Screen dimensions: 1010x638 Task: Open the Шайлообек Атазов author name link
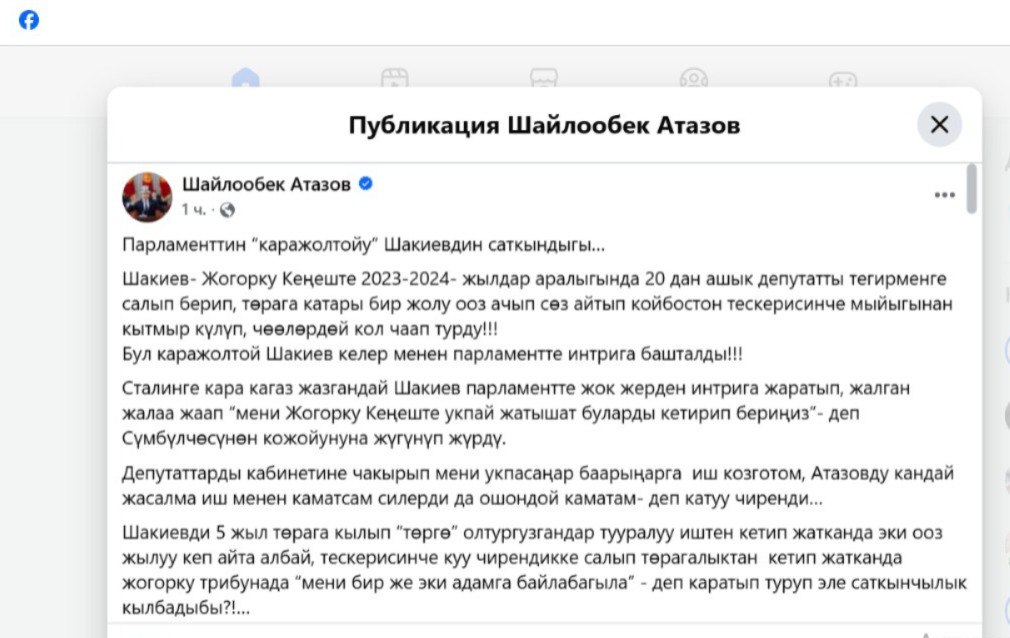pos(266,184)
